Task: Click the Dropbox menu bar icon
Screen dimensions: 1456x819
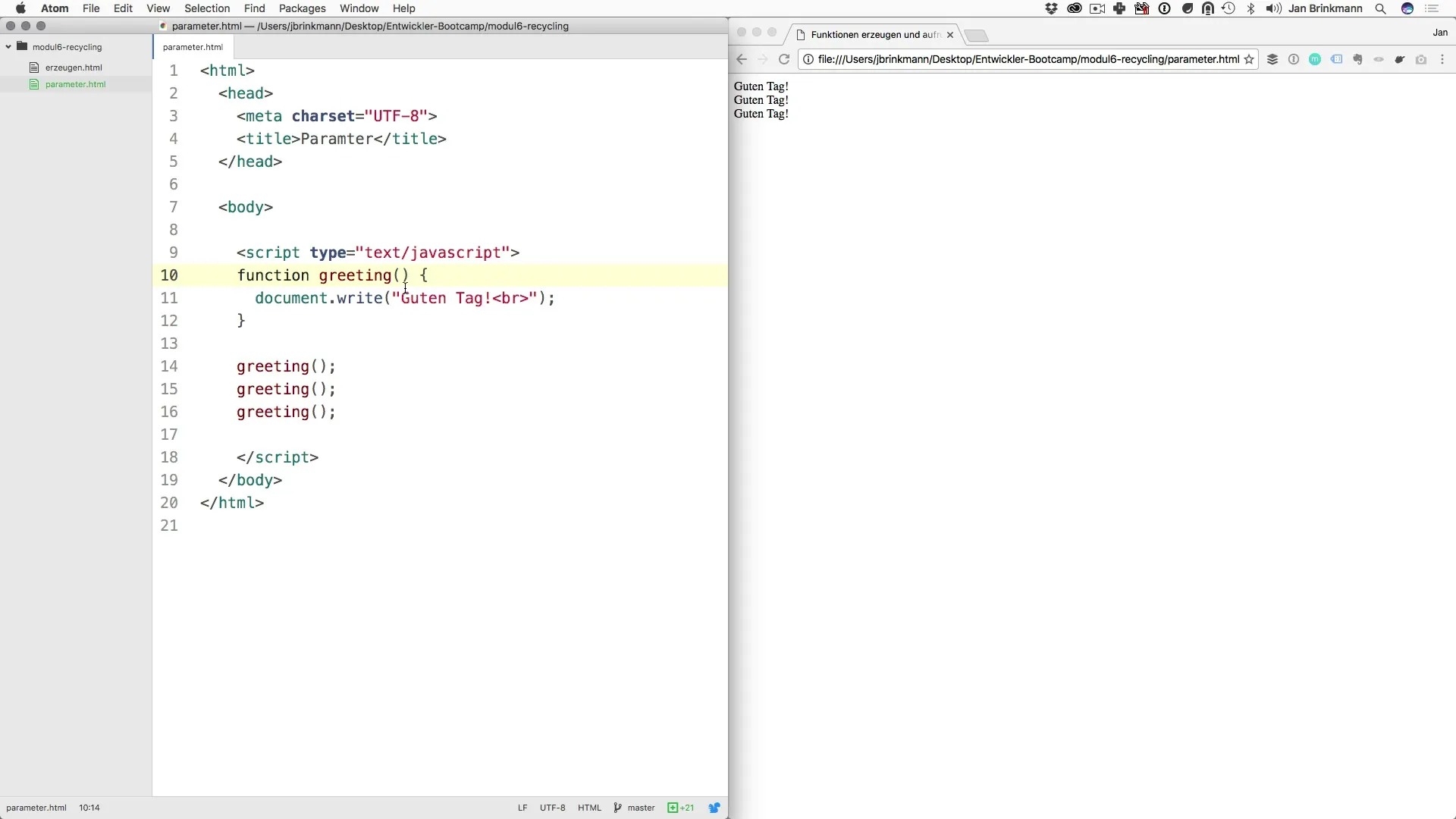Action: pos(1051,8)
